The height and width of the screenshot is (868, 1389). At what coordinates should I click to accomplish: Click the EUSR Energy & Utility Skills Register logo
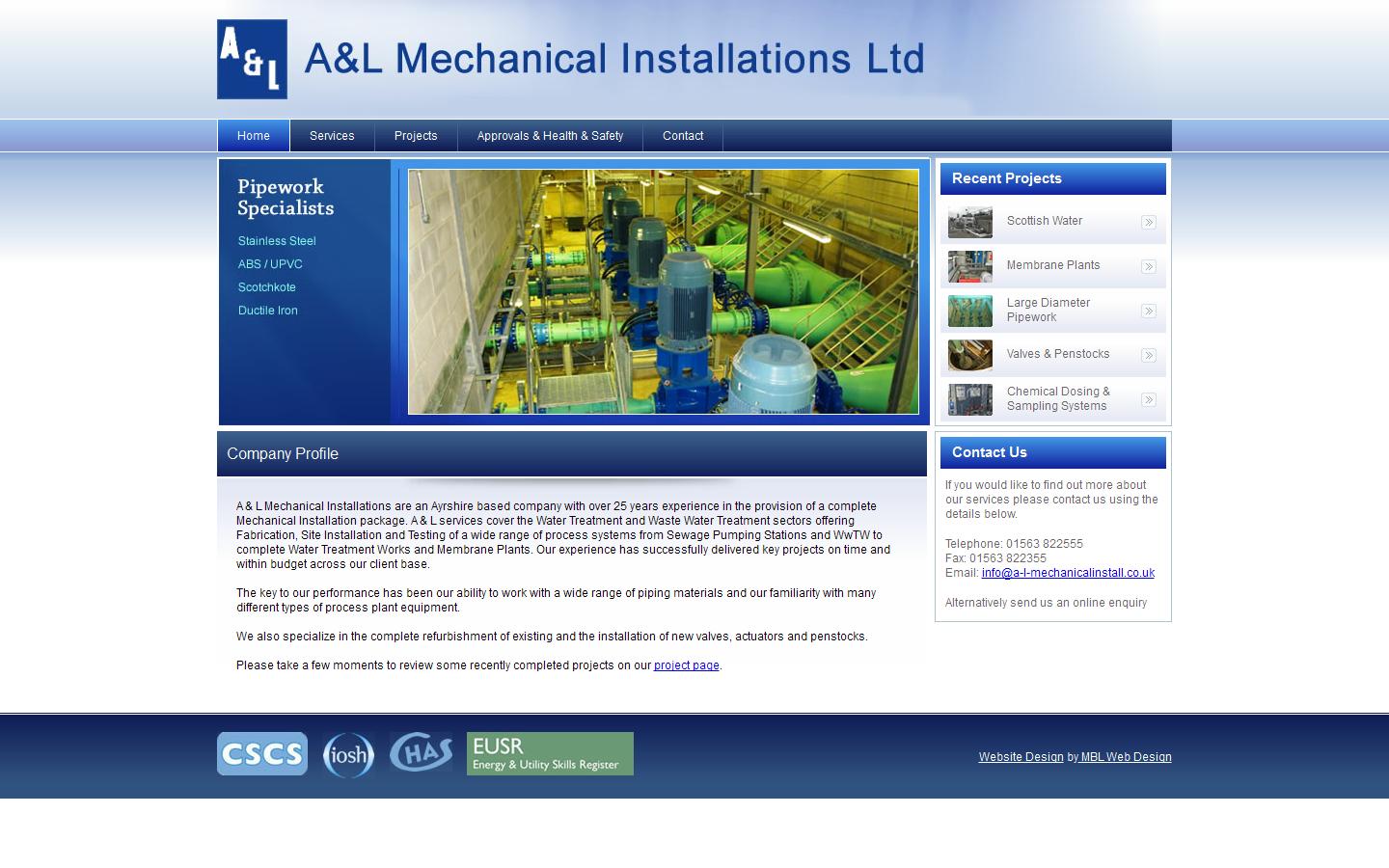tap(549, 753)
